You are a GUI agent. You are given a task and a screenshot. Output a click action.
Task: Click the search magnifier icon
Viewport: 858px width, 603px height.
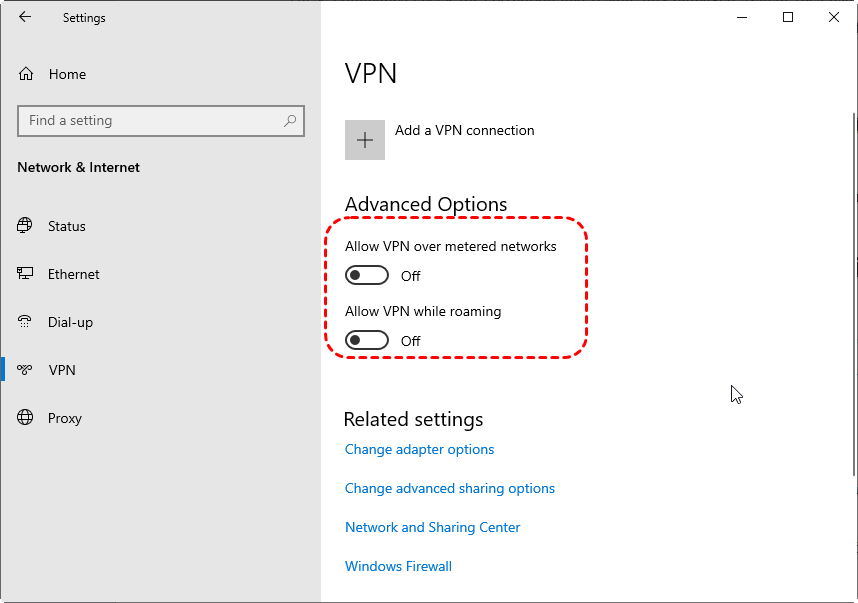click(x=290, y=121)
